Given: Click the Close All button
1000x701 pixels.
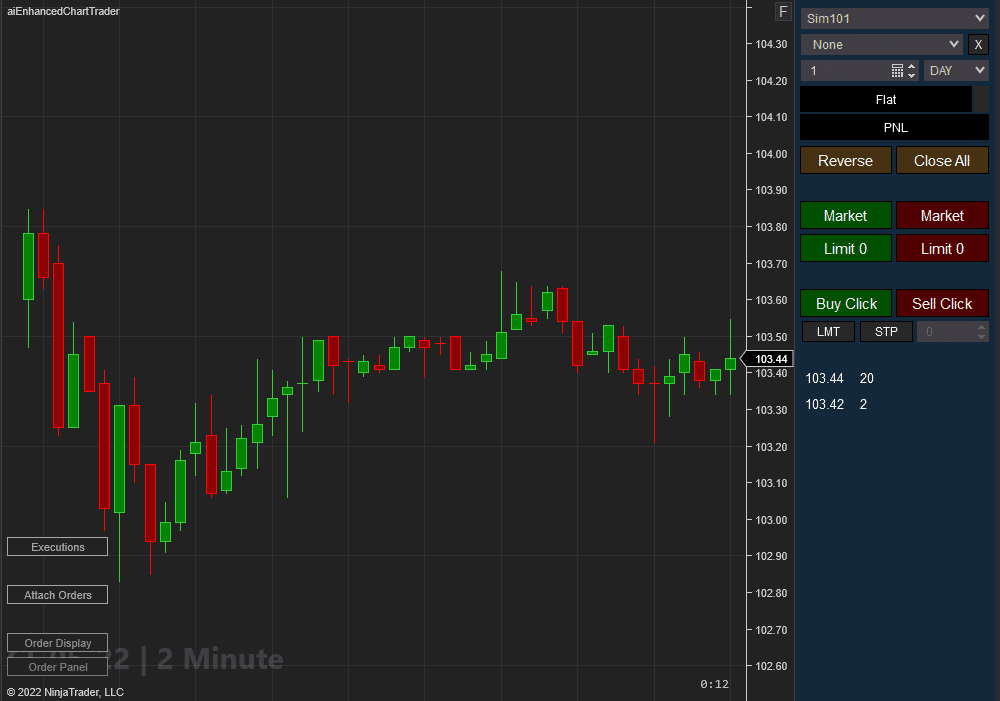Looking at the screenshot, I should 942,160.
